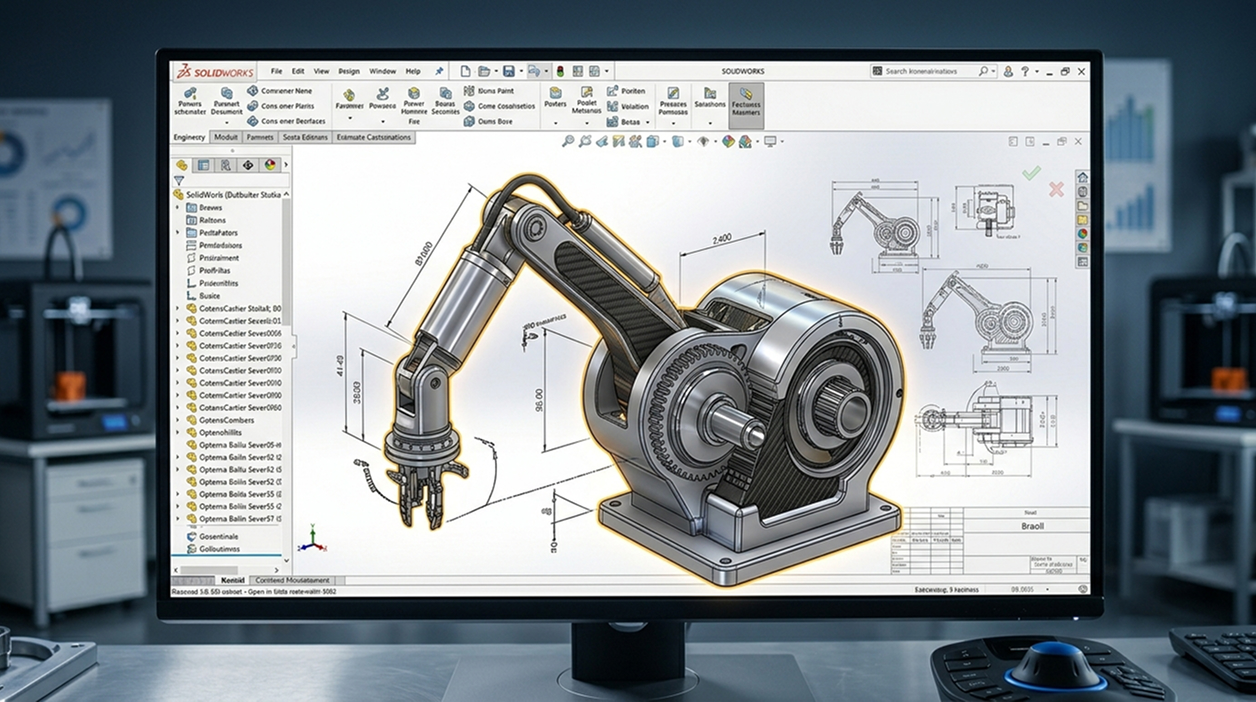Open the property manager panel tab icon
This screenshot has height=702, width=1256.
click(203, 165)
